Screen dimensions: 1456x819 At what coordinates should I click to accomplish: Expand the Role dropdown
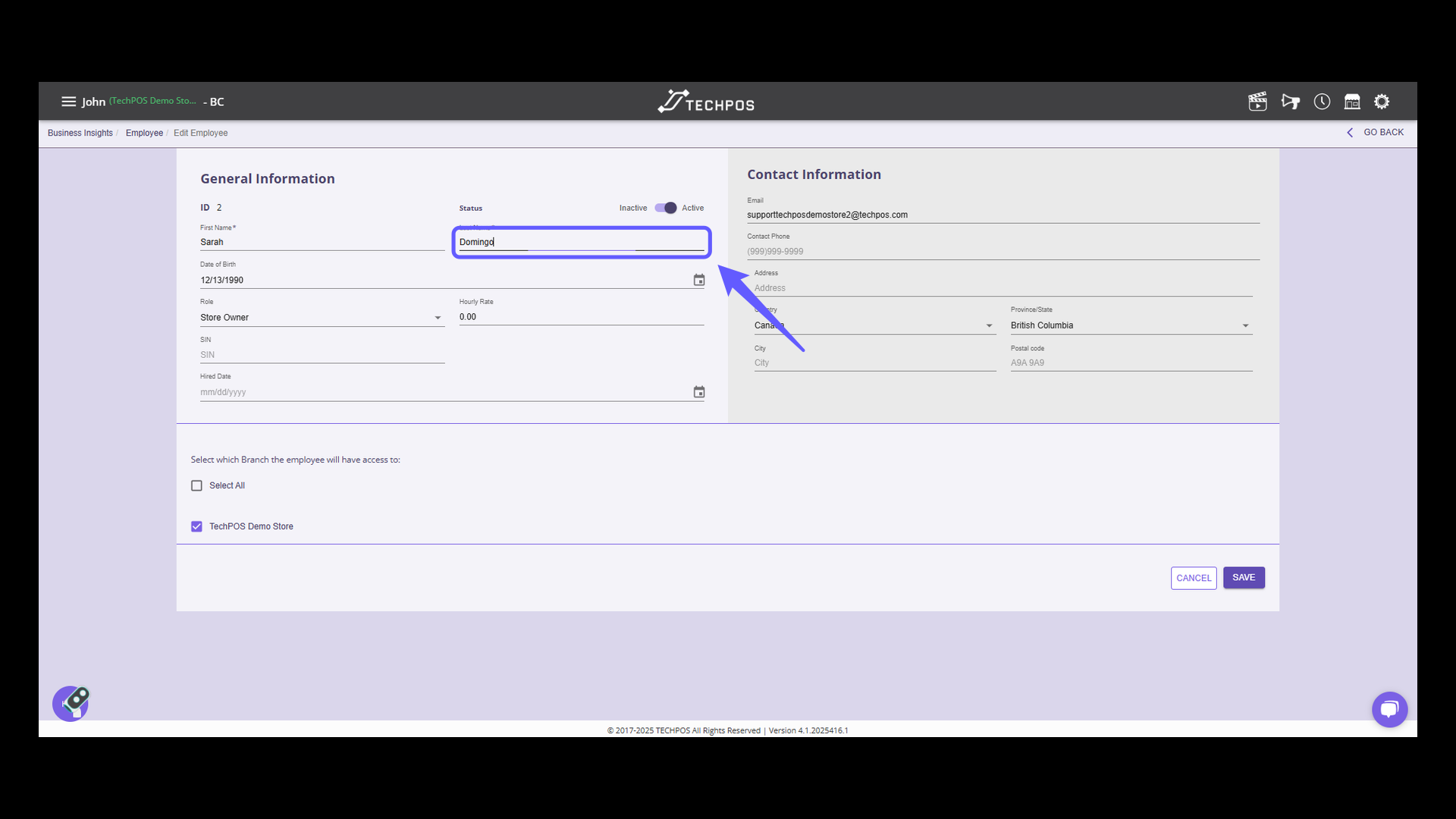(x=322, y=318)
